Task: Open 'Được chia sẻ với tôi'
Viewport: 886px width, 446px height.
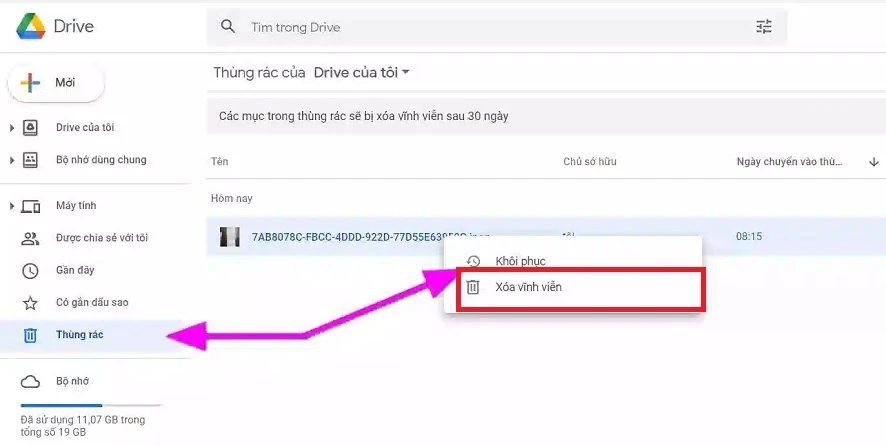Action: pos(102,238)
